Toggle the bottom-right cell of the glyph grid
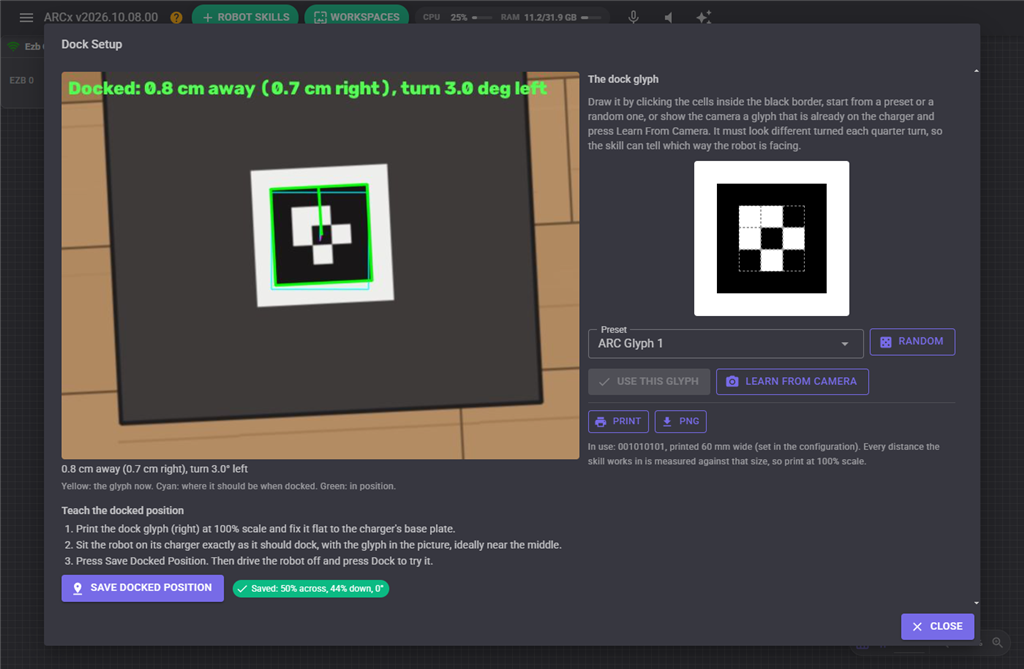The image size is (1024, 669). click(793, 260)
